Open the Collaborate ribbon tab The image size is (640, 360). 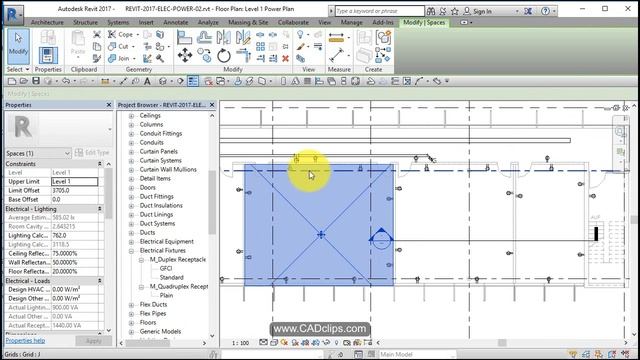(293, 22)
